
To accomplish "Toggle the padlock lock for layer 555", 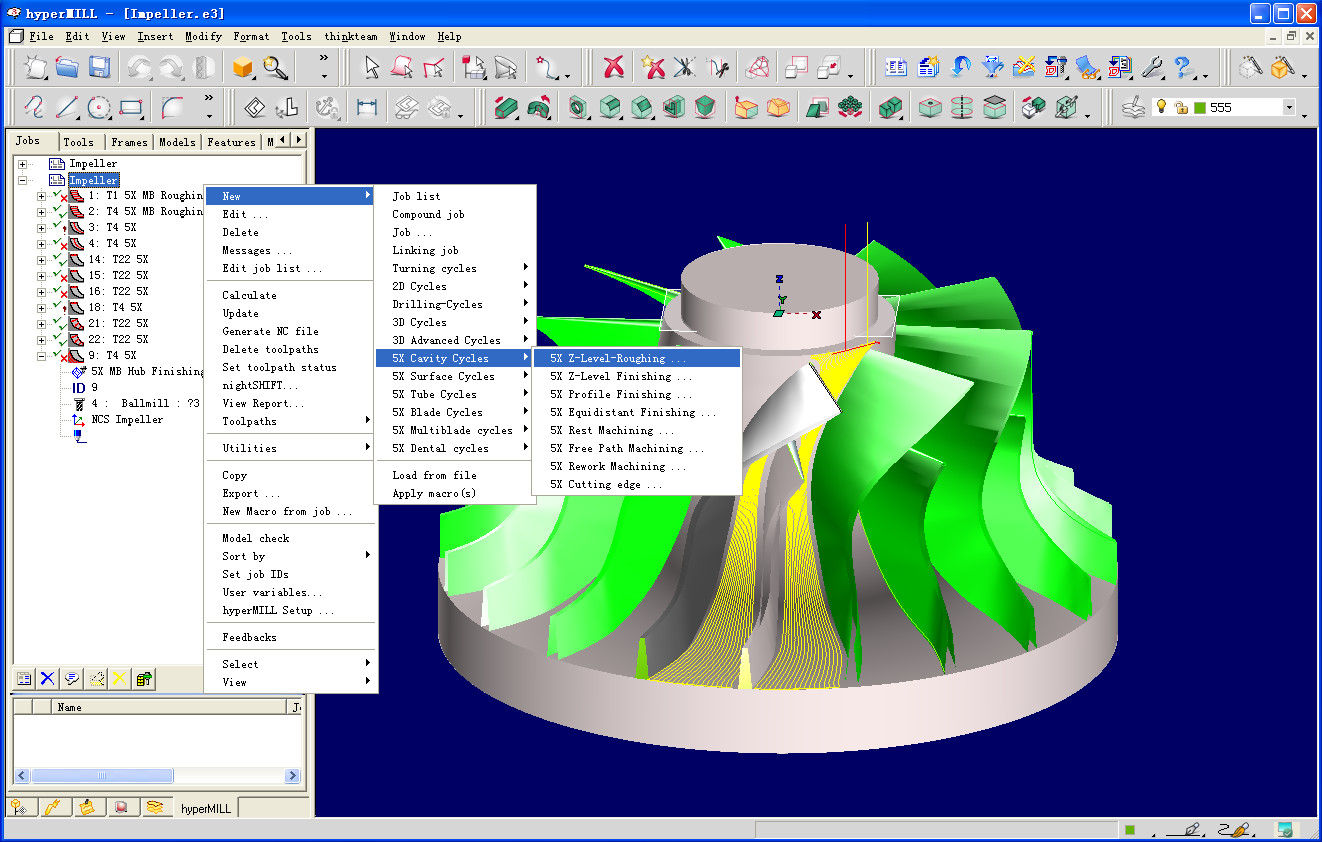I will pyautogui.click(x=1180, y=107).
